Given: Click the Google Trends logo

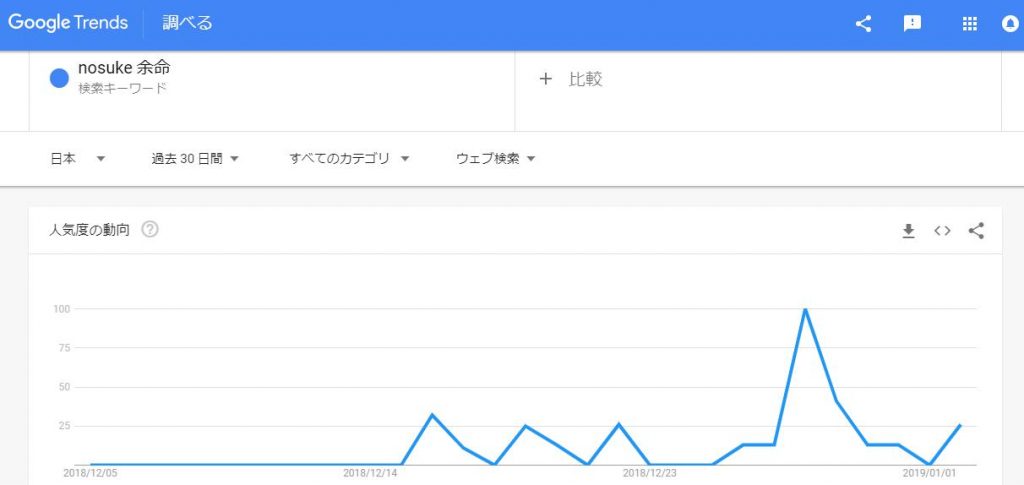Looking at the screenshot, I should tap(68, 23).
